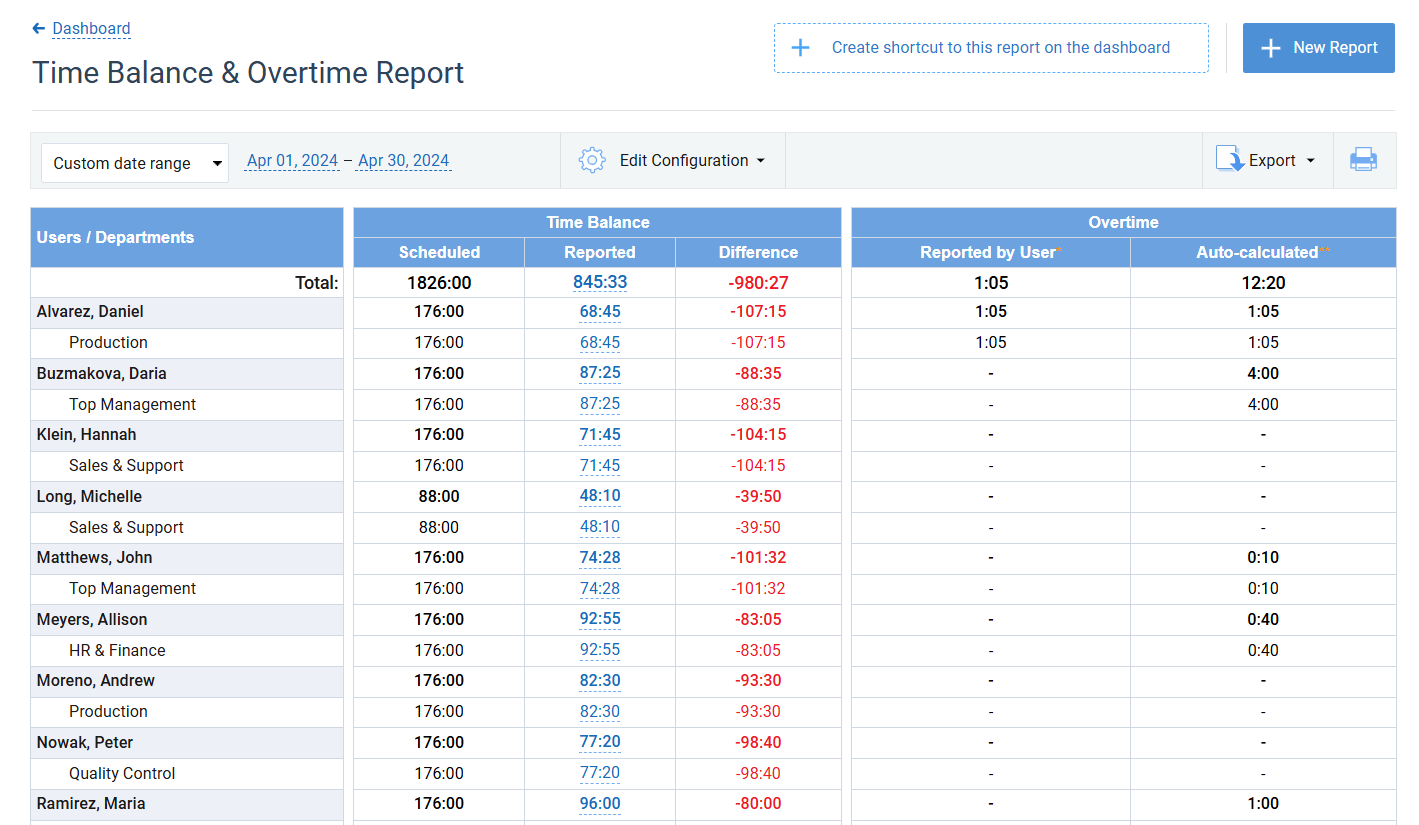Open Quality Control reported time 77:20
The width and height of the screenshot is (1419, 825).
point(600,773)
